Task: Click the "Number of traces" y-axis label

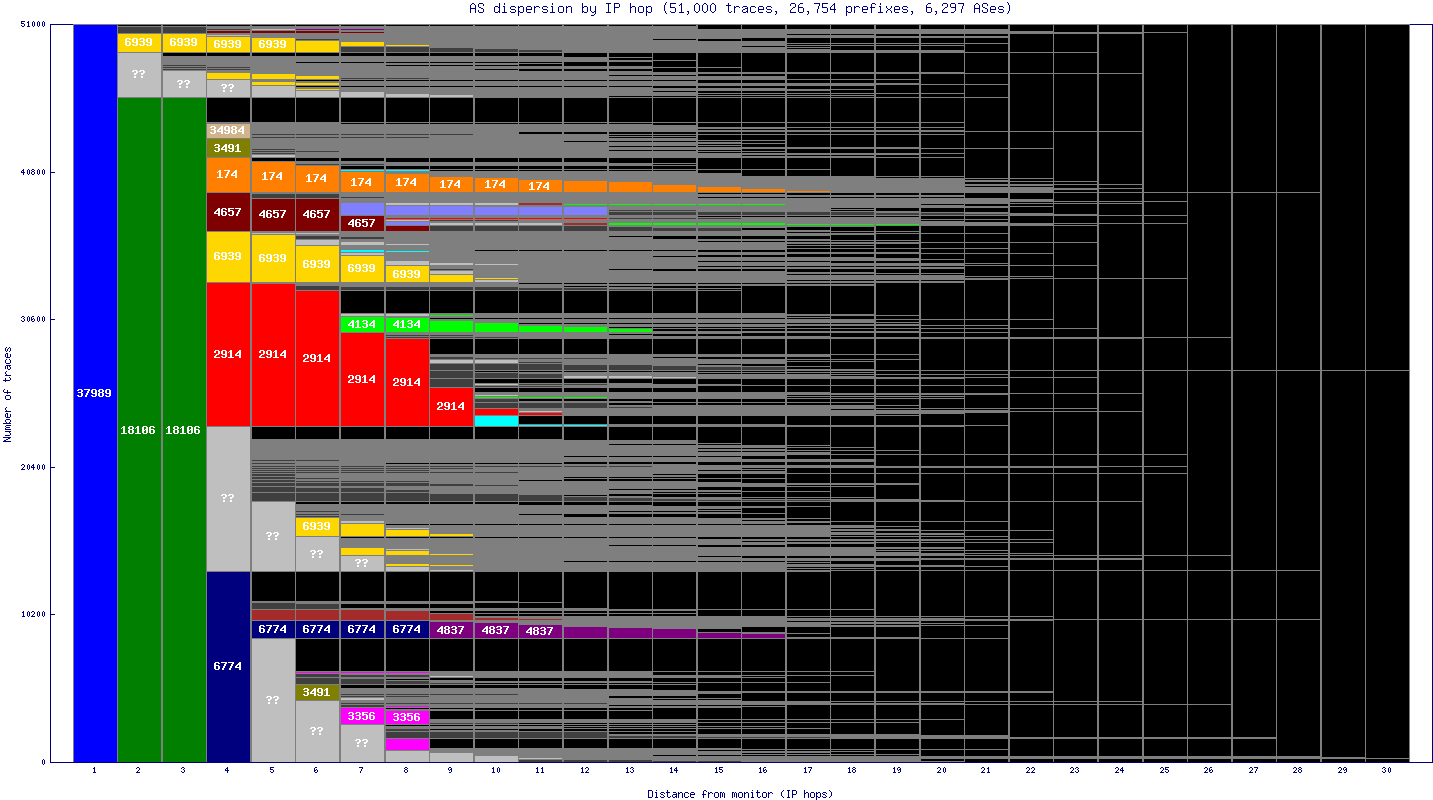Action: point(8,393)
